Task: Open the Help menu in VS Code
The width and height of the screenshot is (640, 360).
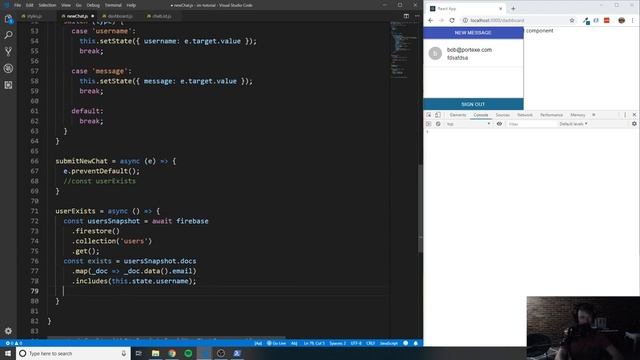Action: coord(131,5)
